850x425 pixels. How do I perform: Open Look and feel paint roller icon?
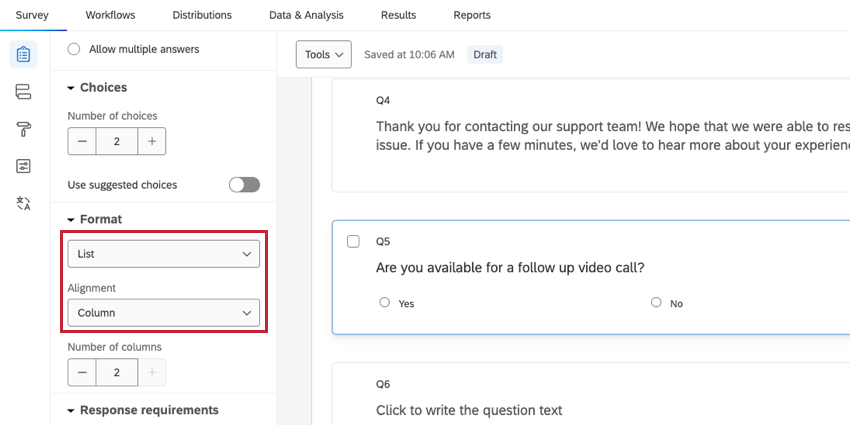(x=24, y=129)
